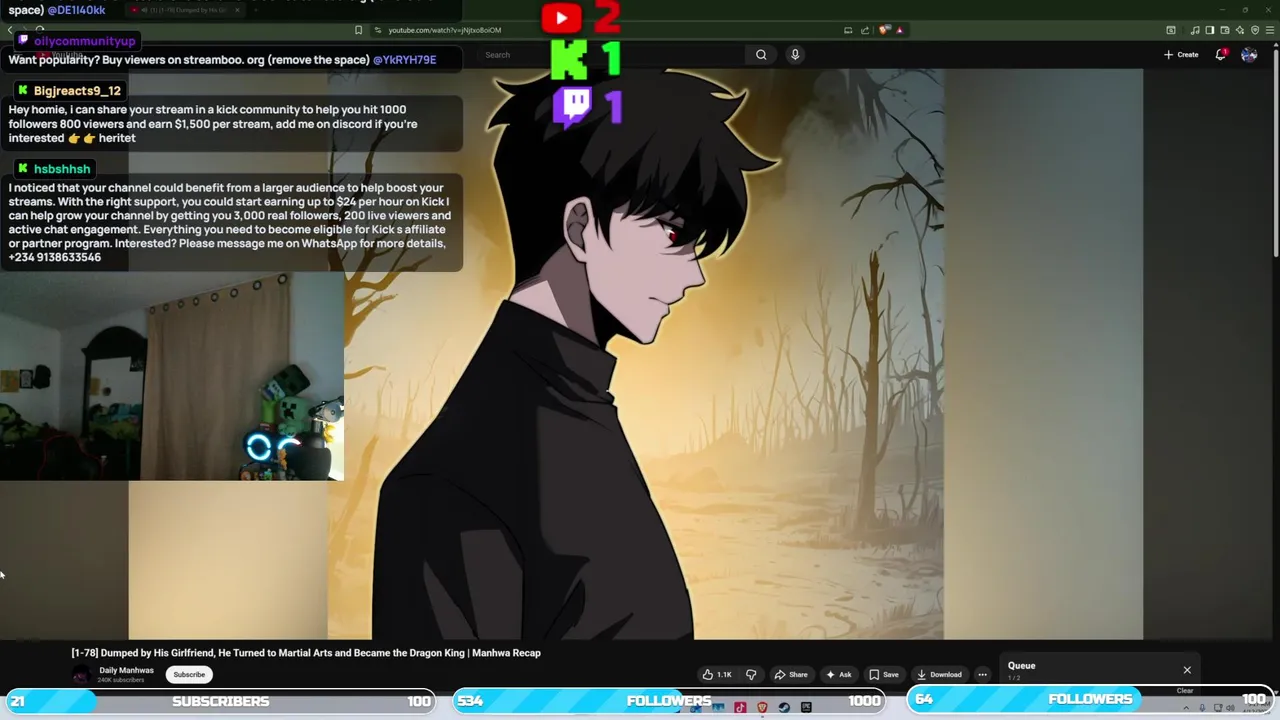Image resolution: width=1280 pixels, height=720 pixels.
Task: Dislike the video with thumbs down
Action: 751,674
